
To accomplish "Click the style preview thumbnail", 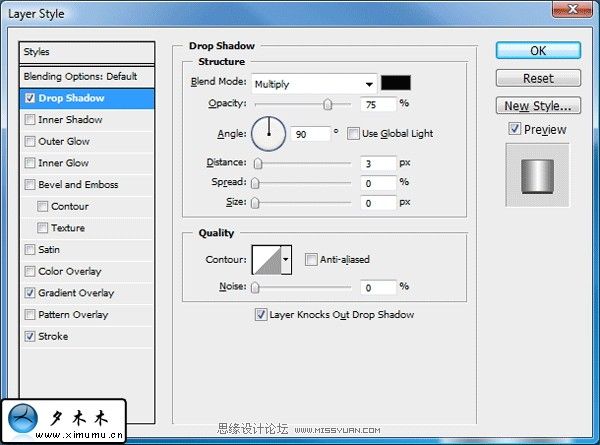I will pyautogui.click(x=537, y=175).
